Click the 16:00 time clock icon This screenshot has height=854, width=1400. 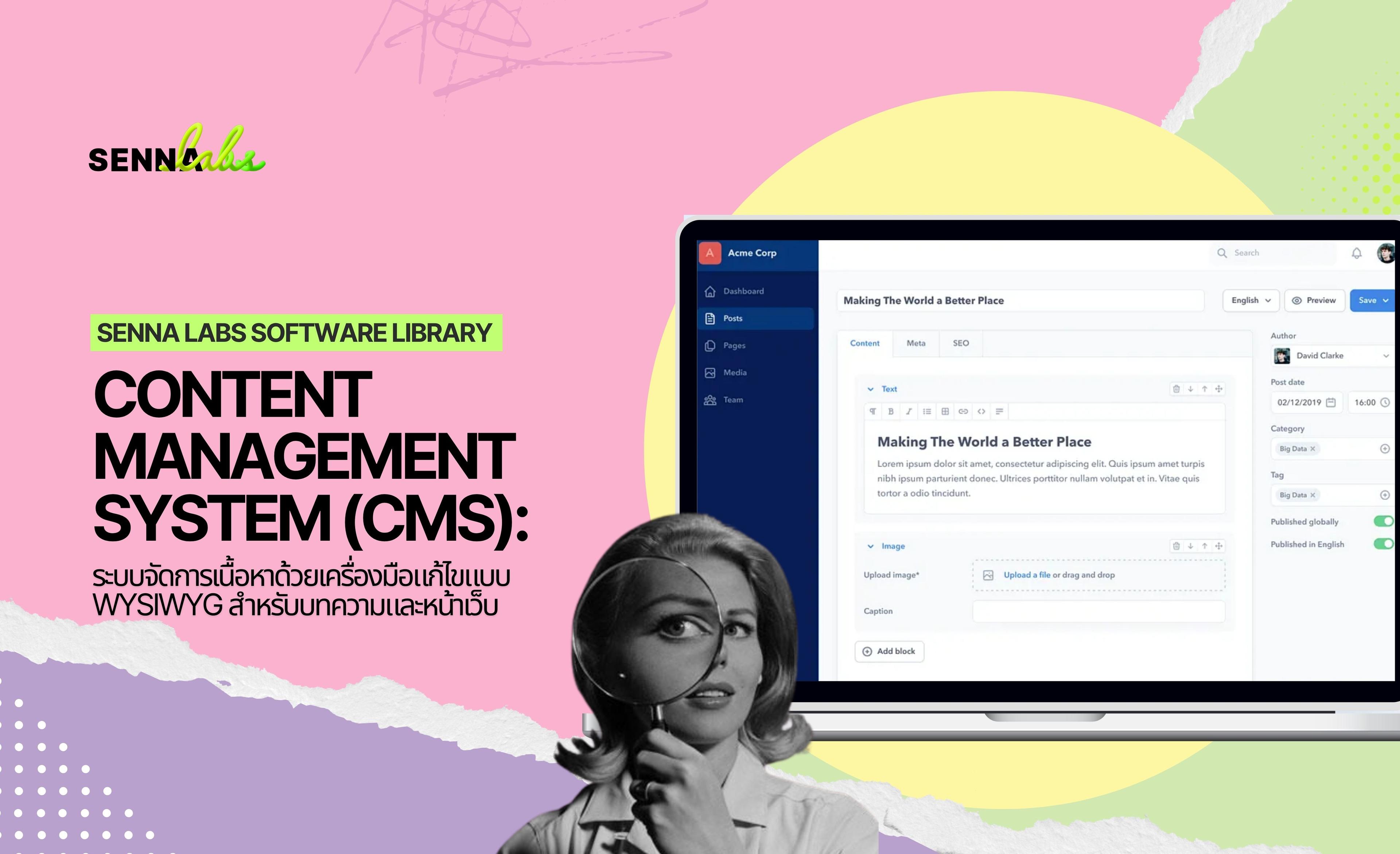click(x=1385, y=402)
